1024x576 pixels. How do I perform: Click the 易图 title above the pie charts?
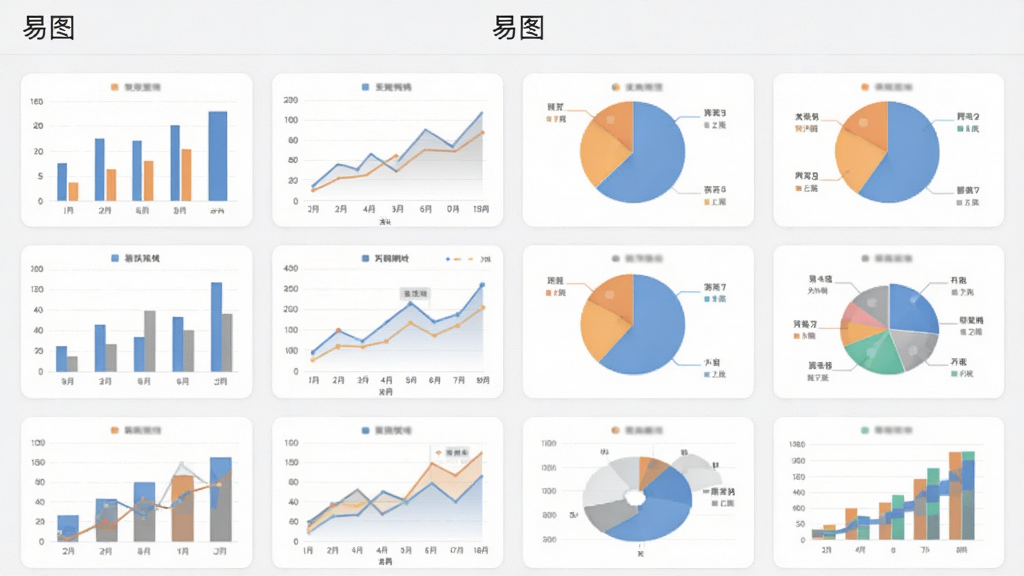(x=518, y=28)
